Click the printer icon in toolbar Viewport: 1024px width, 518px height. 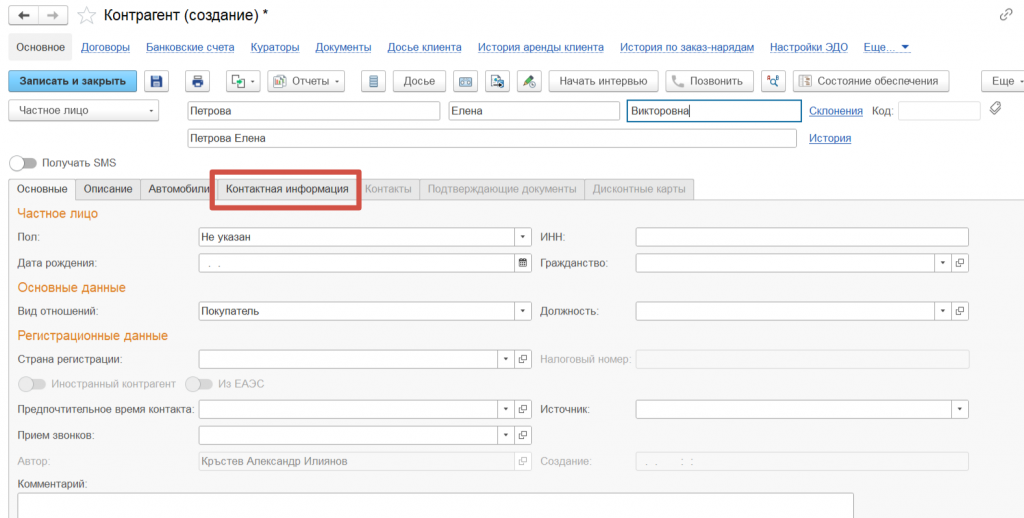197,81
